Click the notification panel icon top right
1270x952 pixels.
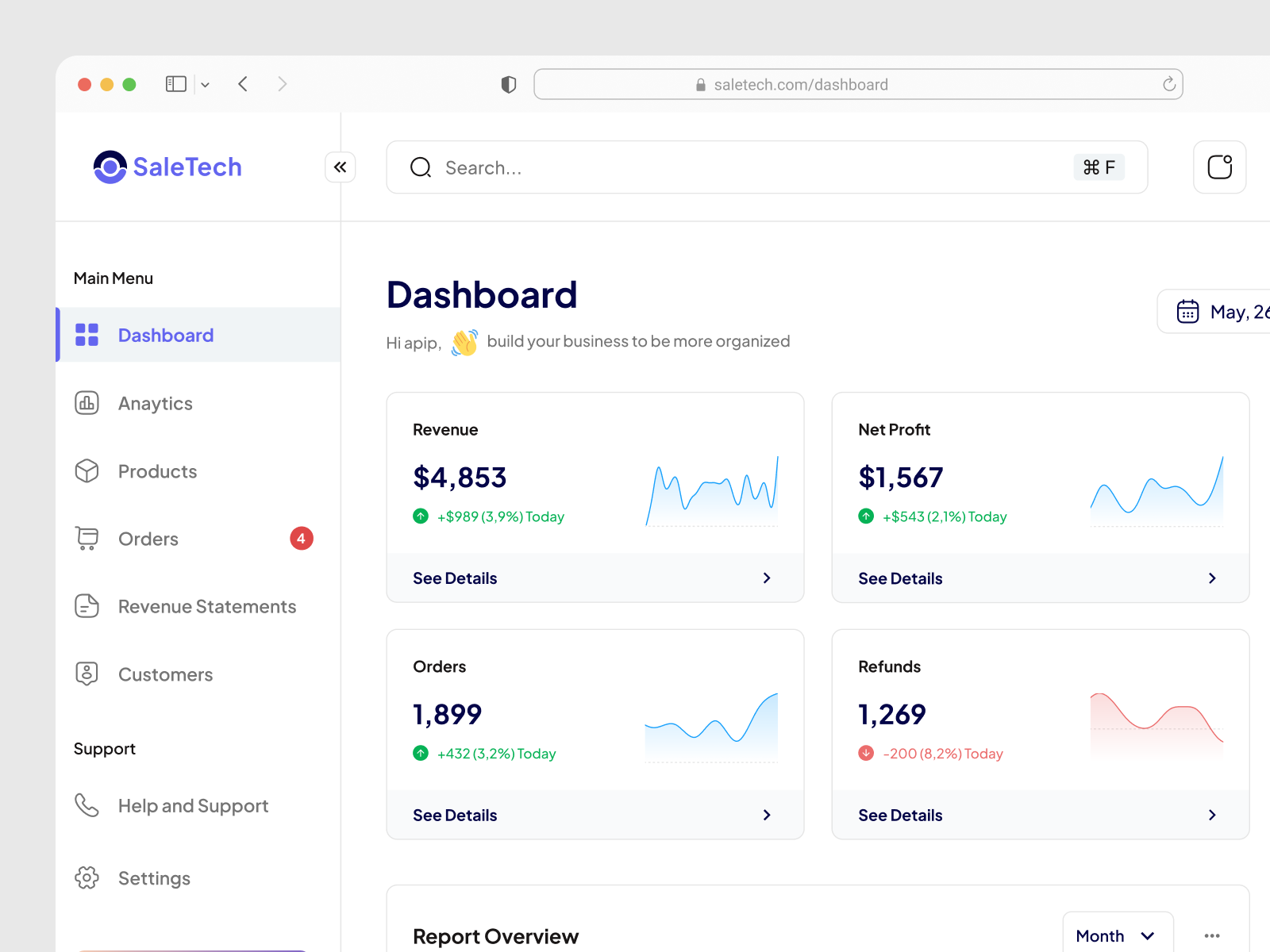pos(1219,167)
